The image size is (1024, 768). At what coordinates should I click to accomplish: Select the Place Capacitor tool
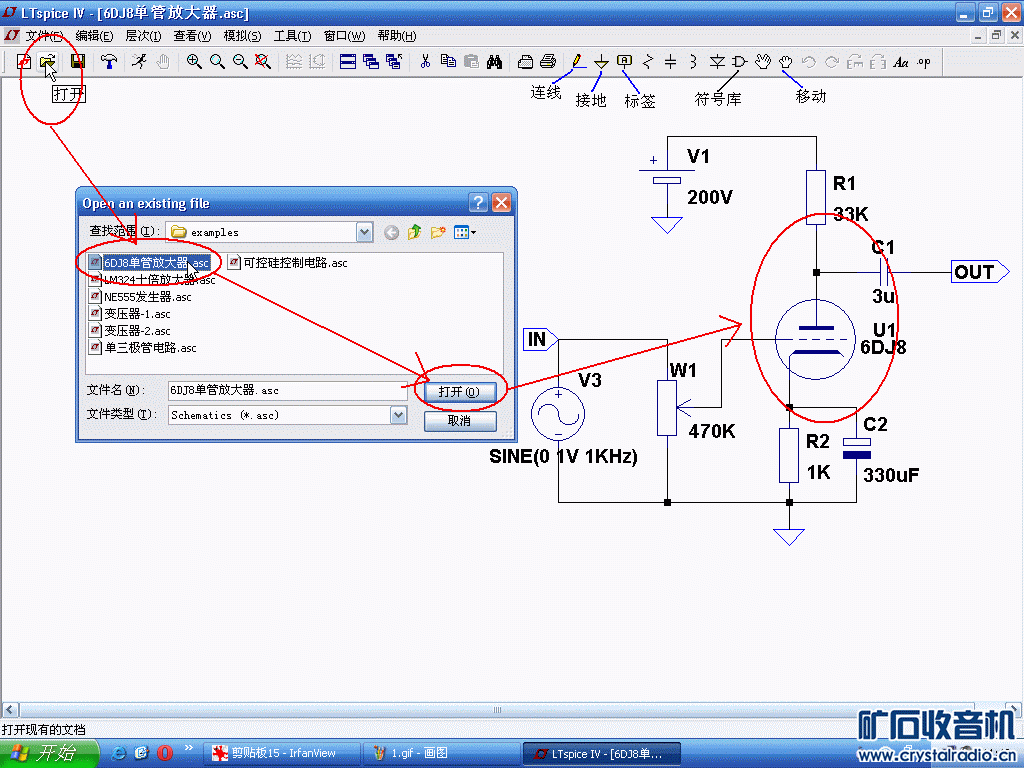(x=670, y=61)
